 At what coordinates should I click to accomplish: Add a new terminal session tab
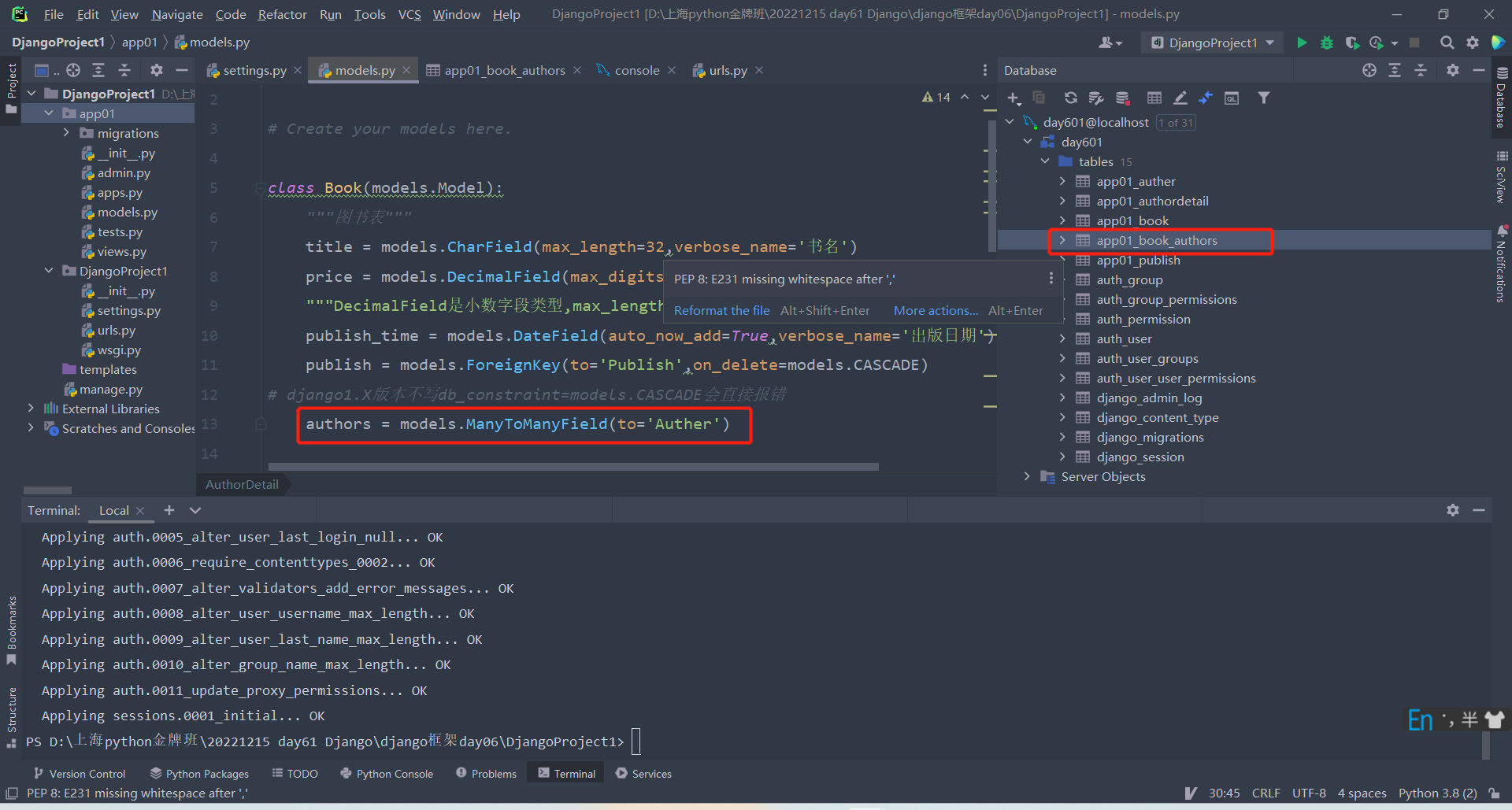(169, 510)
